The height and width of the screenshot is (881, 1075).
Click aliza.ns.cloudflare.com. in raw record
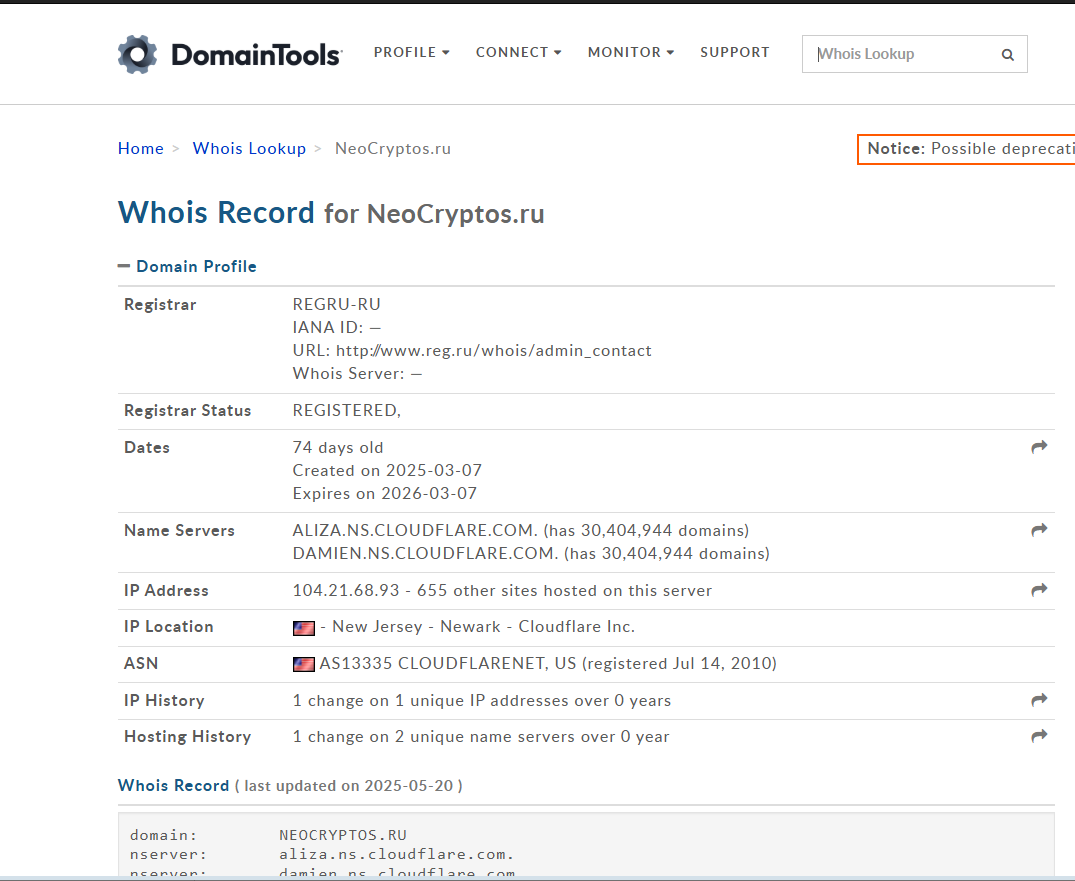click(396, 854)
